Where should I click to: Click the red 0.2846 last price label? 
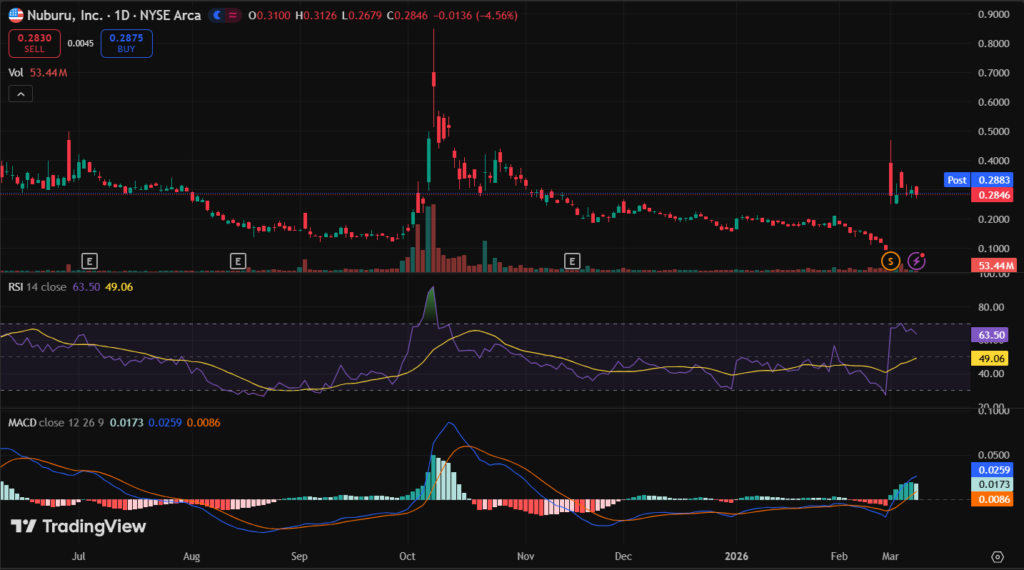[x=994, y=194]
